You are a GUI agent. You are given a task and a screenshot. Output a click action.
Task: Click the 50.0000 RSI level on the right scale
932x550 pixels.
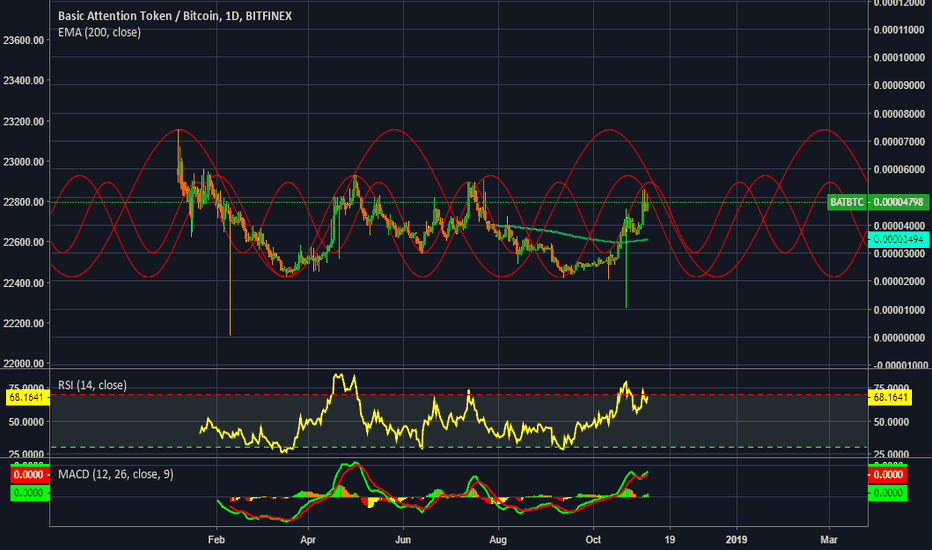[890, 422]
